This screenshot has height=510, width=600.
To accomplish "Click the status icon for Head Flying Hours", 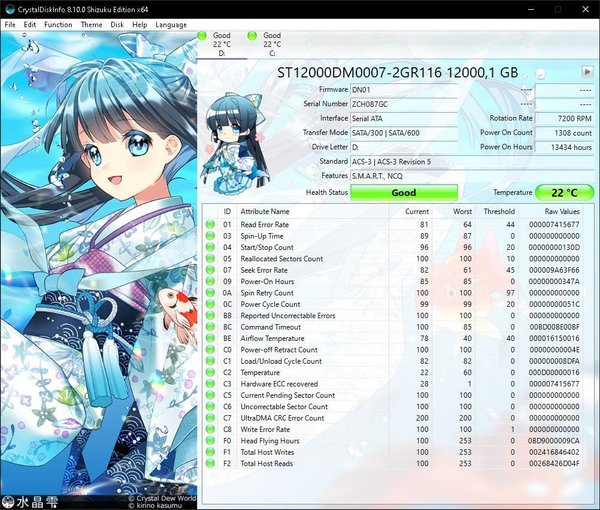I will coord(210,441).
